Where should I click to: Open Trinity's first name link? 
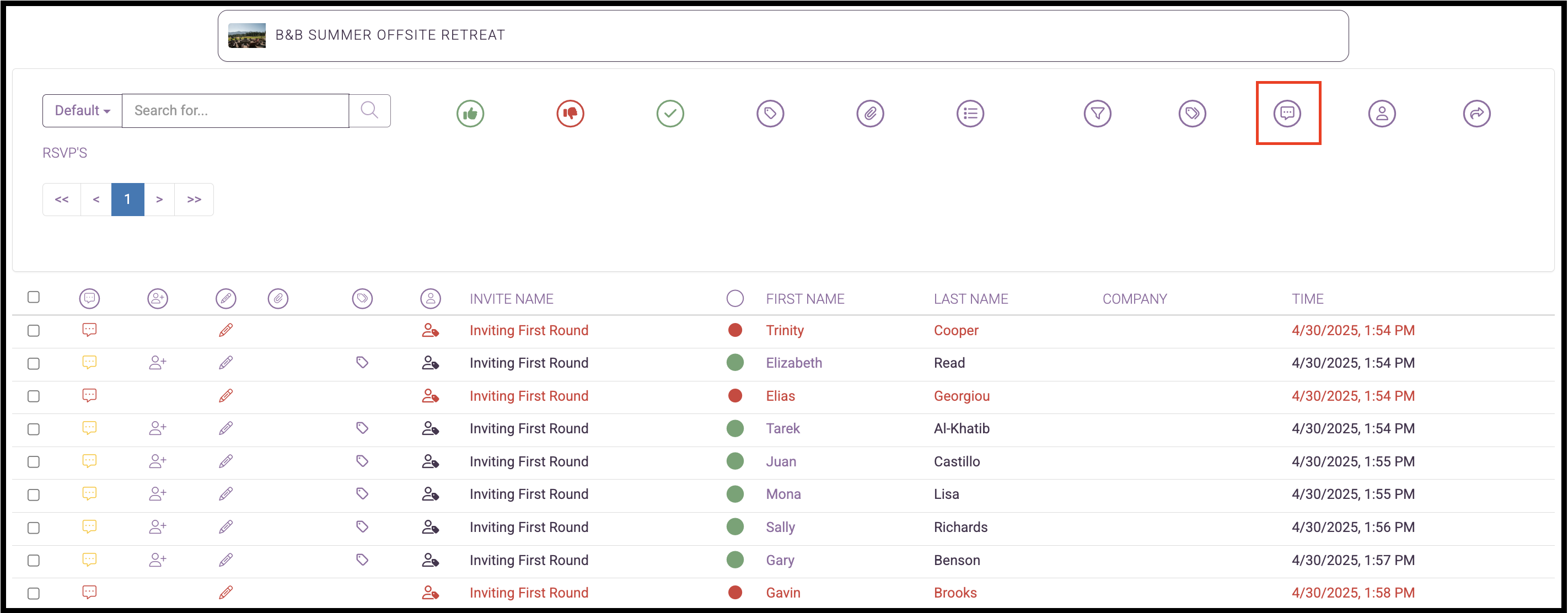click(x=785, y=331)
